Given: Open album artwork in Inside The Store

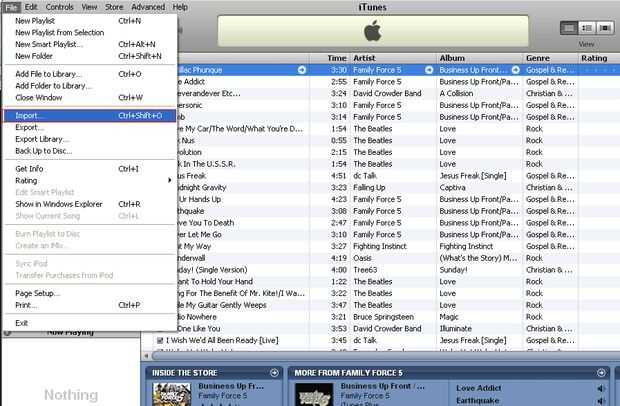Looking at the screenshot, I should (172, 394).
